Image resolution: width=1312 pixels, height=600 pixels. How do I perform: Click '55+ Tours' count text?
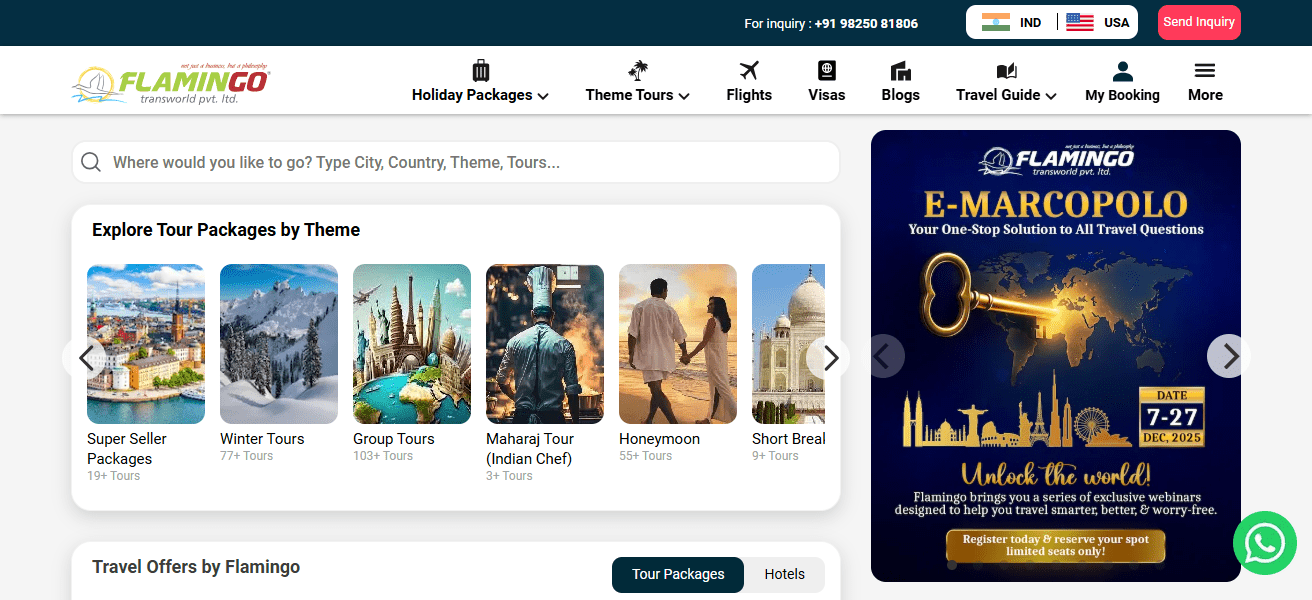(x=645, y=456)
